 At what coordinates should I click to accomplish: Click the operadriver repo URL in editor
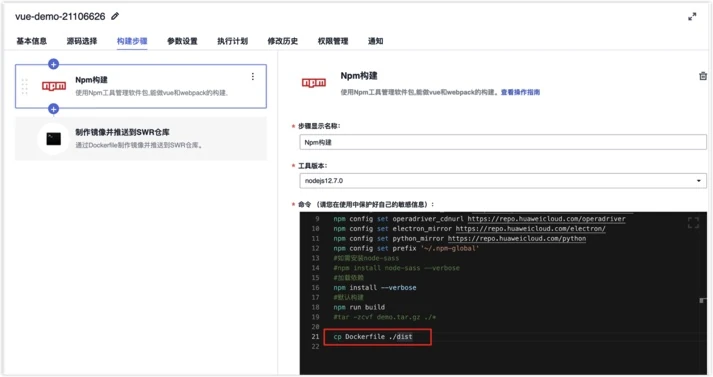(547, 219)
